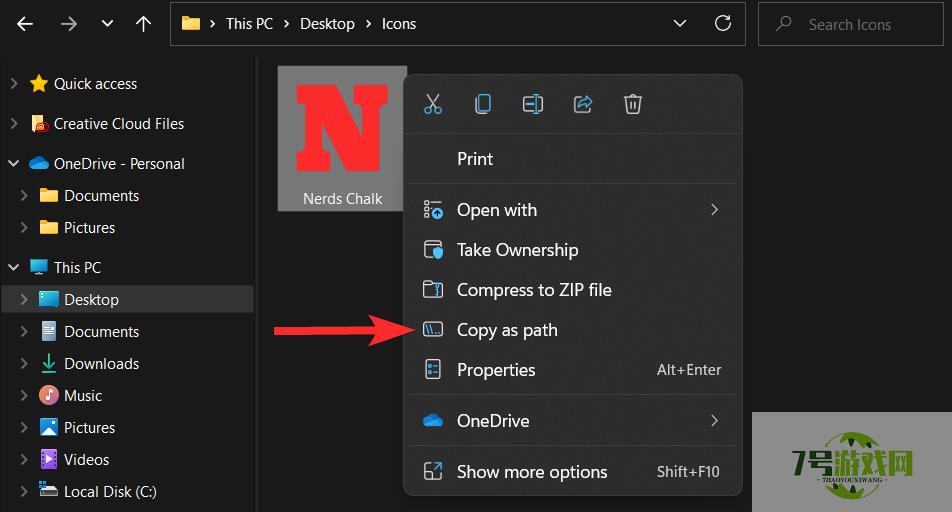The width and height of the screenshot is (952, 512).
Task: Open Documents under OneDrive
Action: 101,196
